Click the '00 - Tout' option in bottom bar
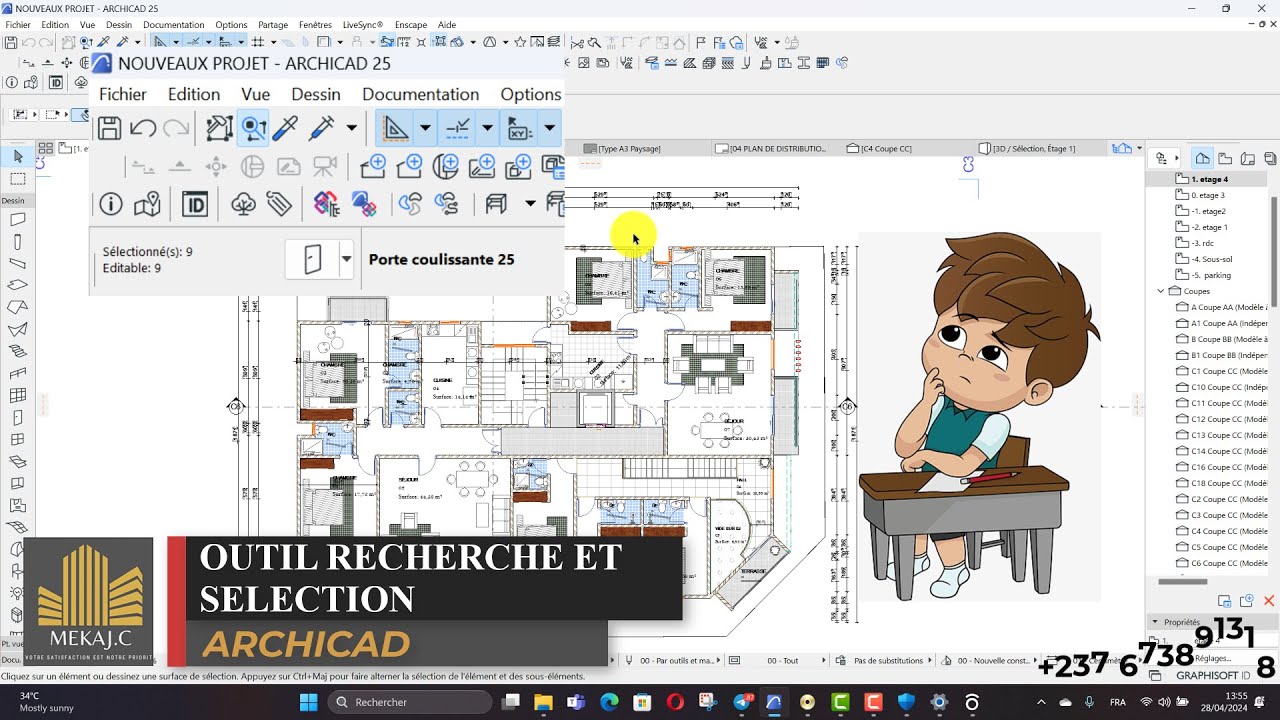Screen dimensions: 1280x720 783,660
